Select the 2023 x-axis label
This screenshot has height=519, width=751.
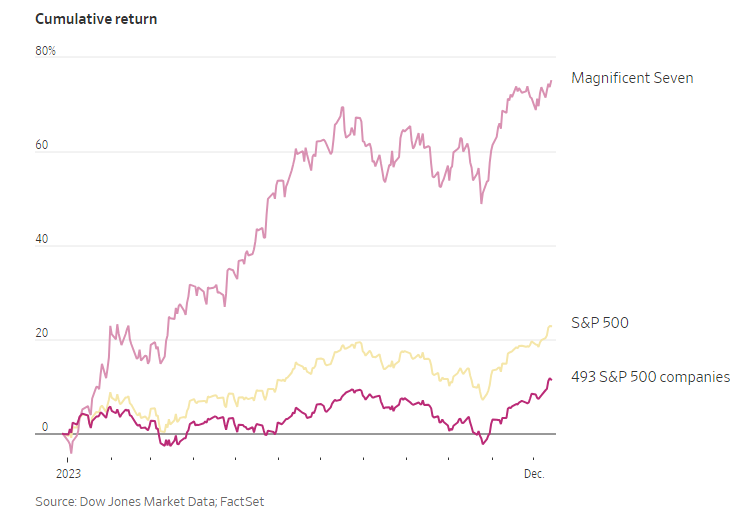[x=68, y=474]
